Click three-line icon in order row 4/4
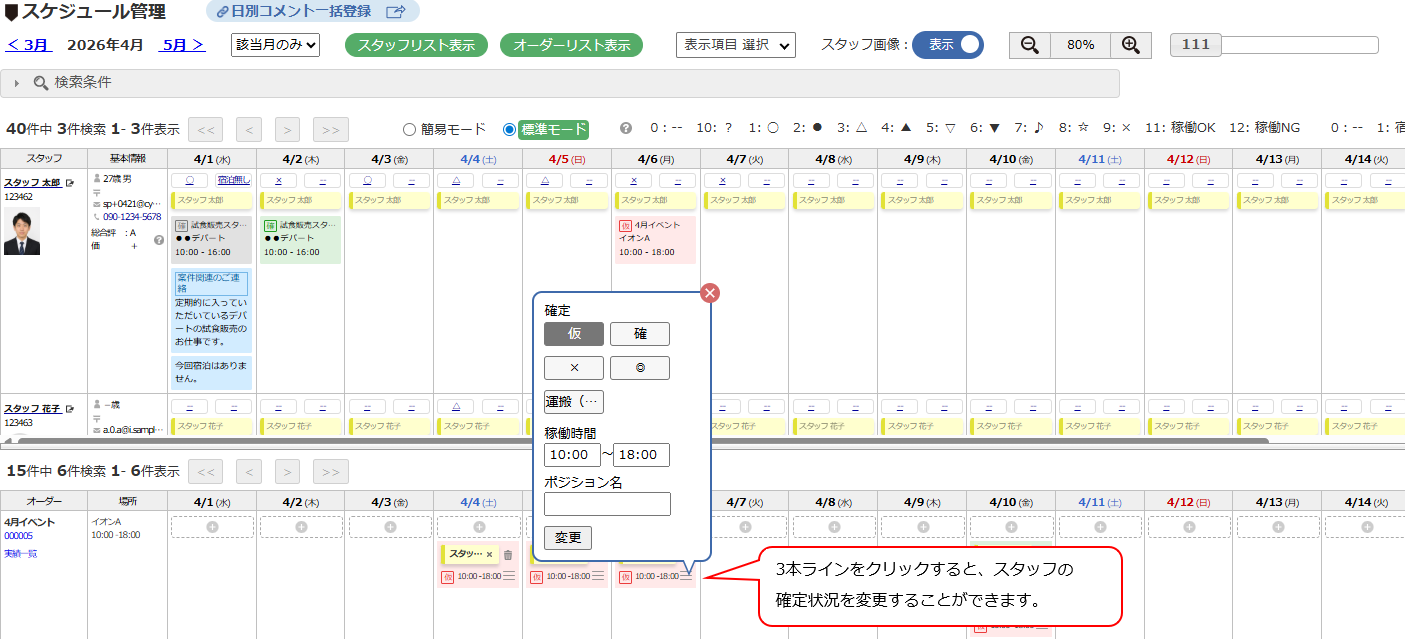Viewport: 1405px width, 639px height. click(x=508, y=576)
